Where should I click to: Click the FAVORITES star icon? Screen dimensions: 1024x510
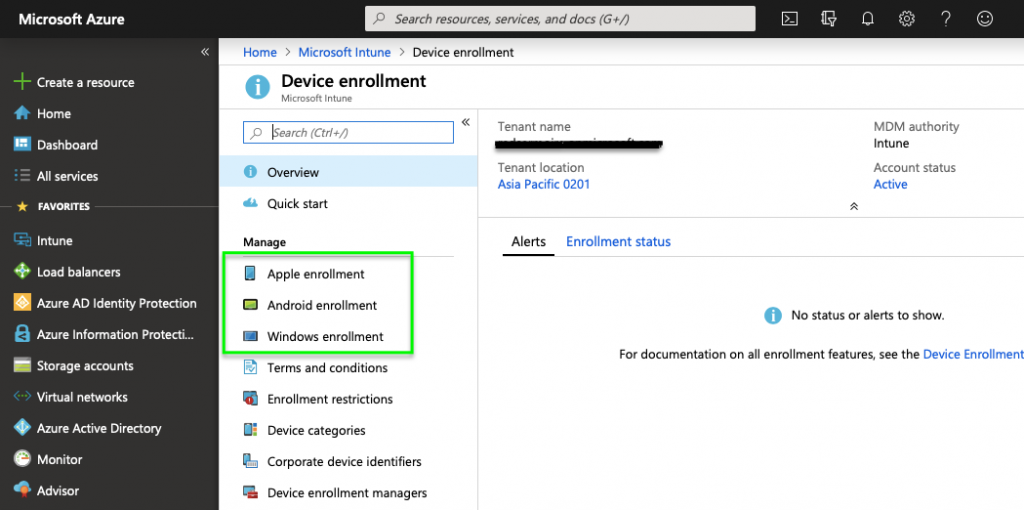(x=22, y=206)
